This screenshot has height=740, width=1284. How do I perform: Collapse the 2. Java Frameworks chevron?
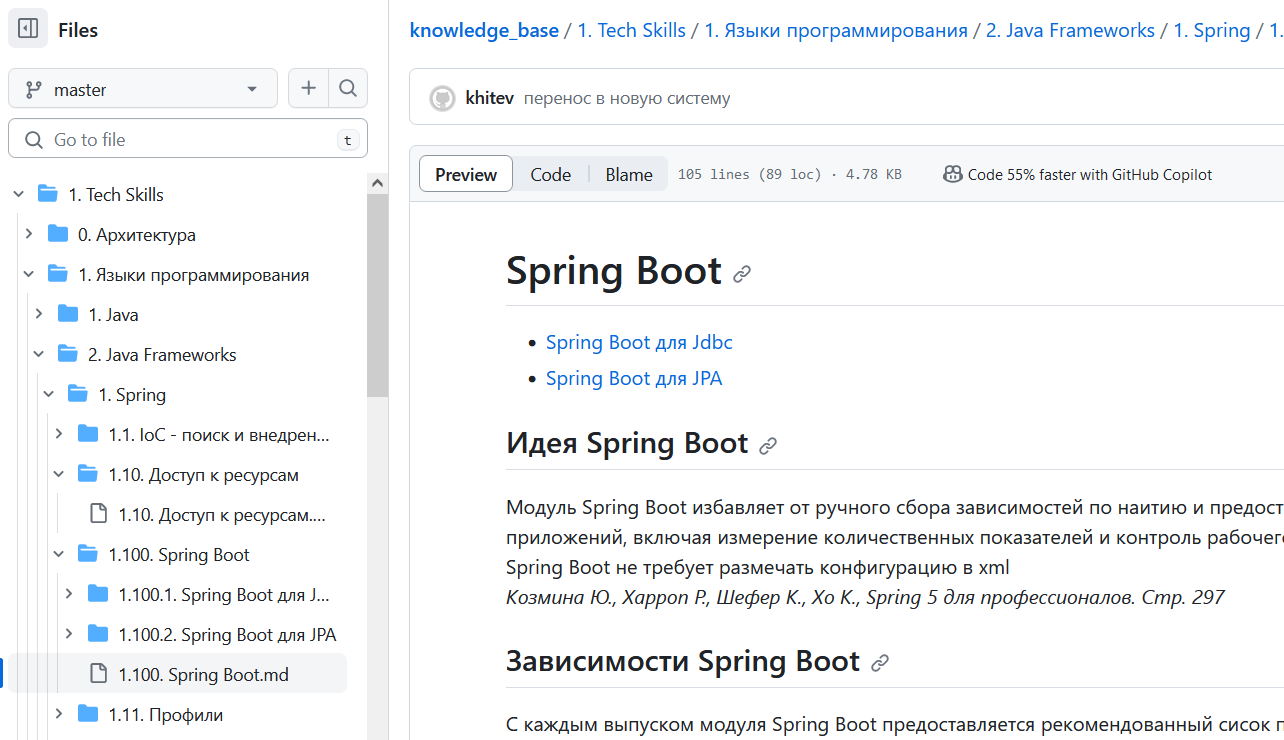38,354
